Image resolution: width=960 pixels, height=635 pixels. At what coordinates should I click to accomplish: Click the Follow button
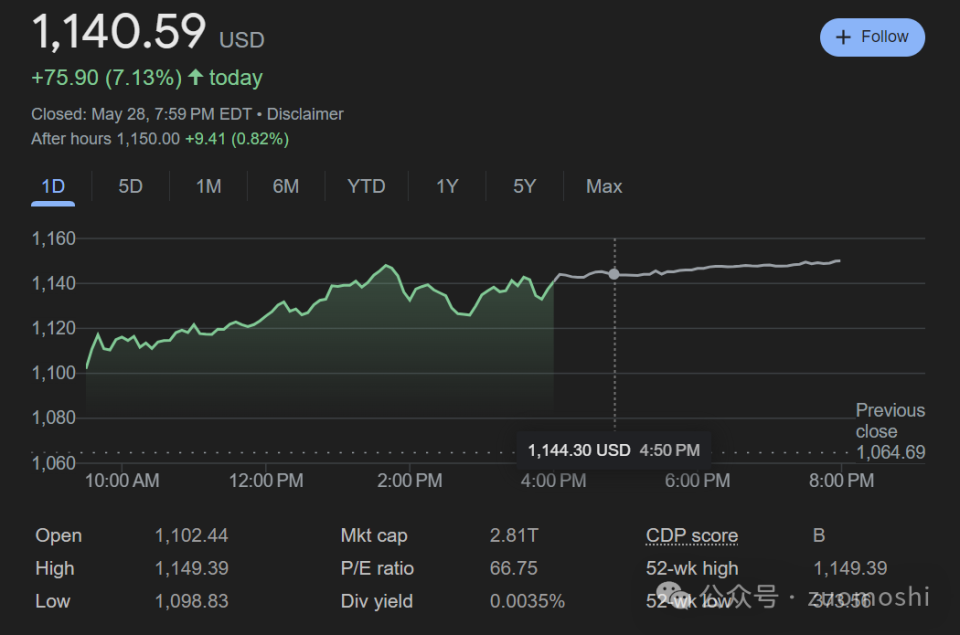tap(872, 37)
